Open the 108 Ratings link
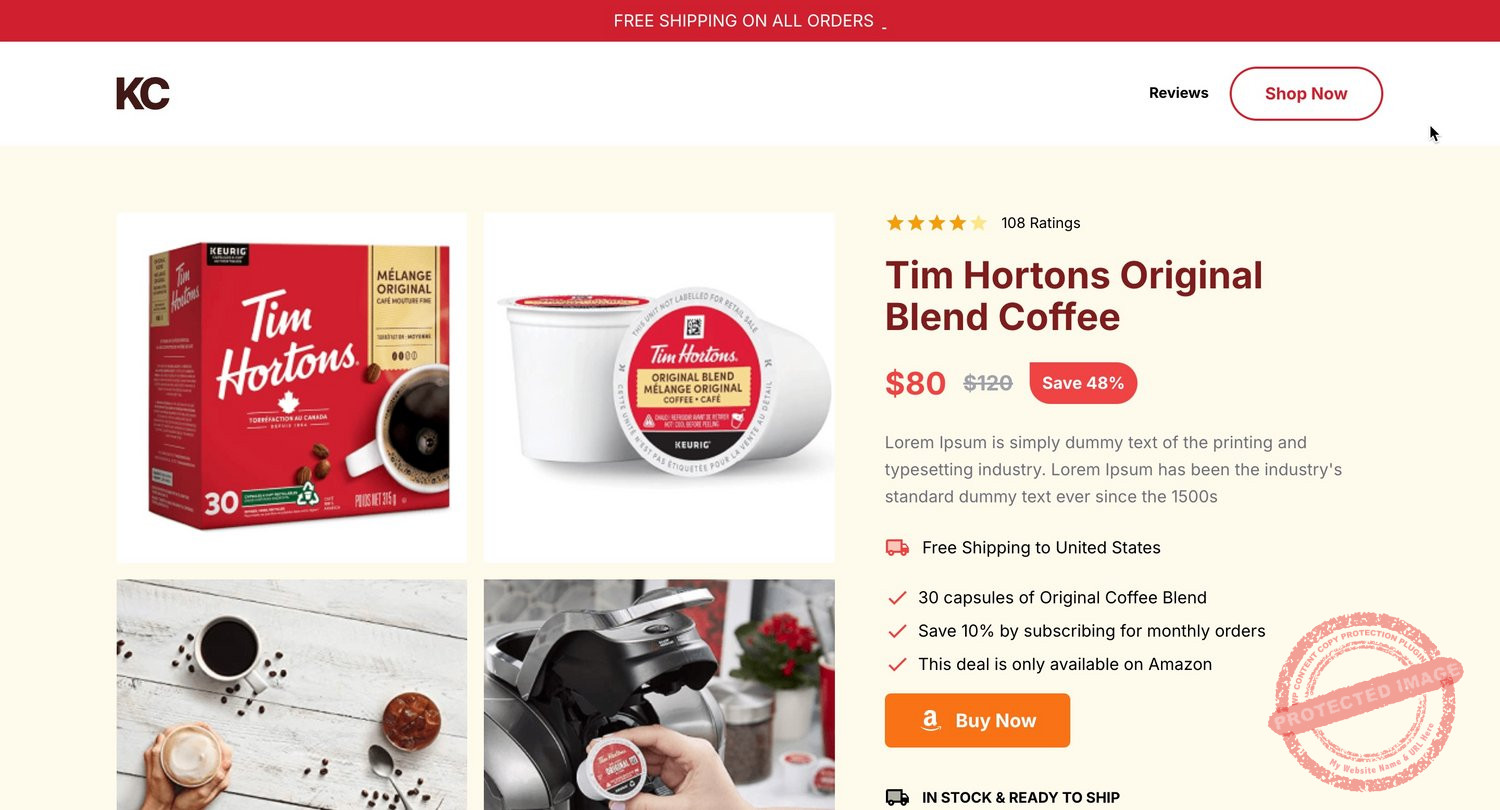This screenshot has height=810, width=1500. (1040, 223)
